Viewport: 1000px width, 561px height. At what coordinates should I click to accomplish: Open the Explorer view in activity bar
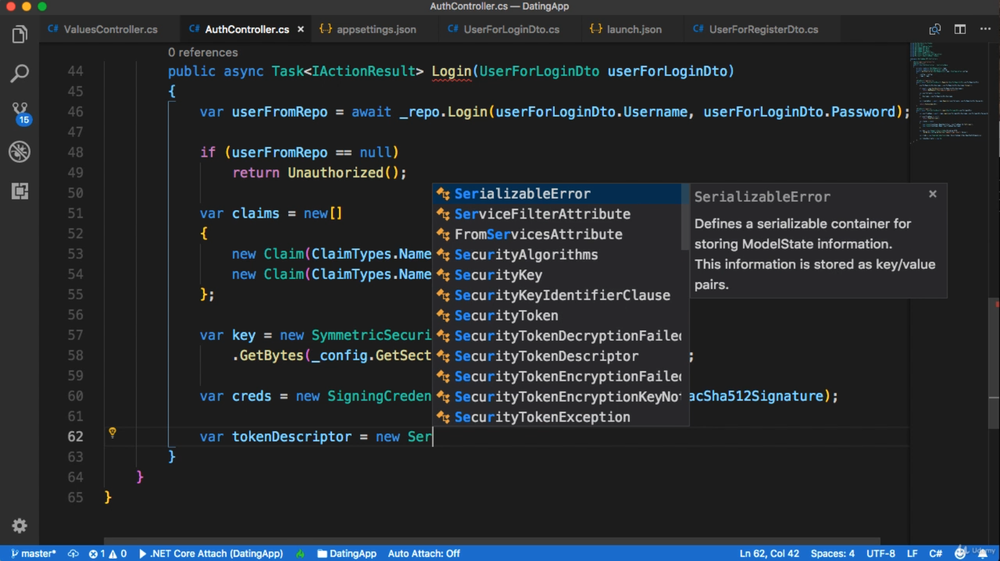click(x=19, y=34)
